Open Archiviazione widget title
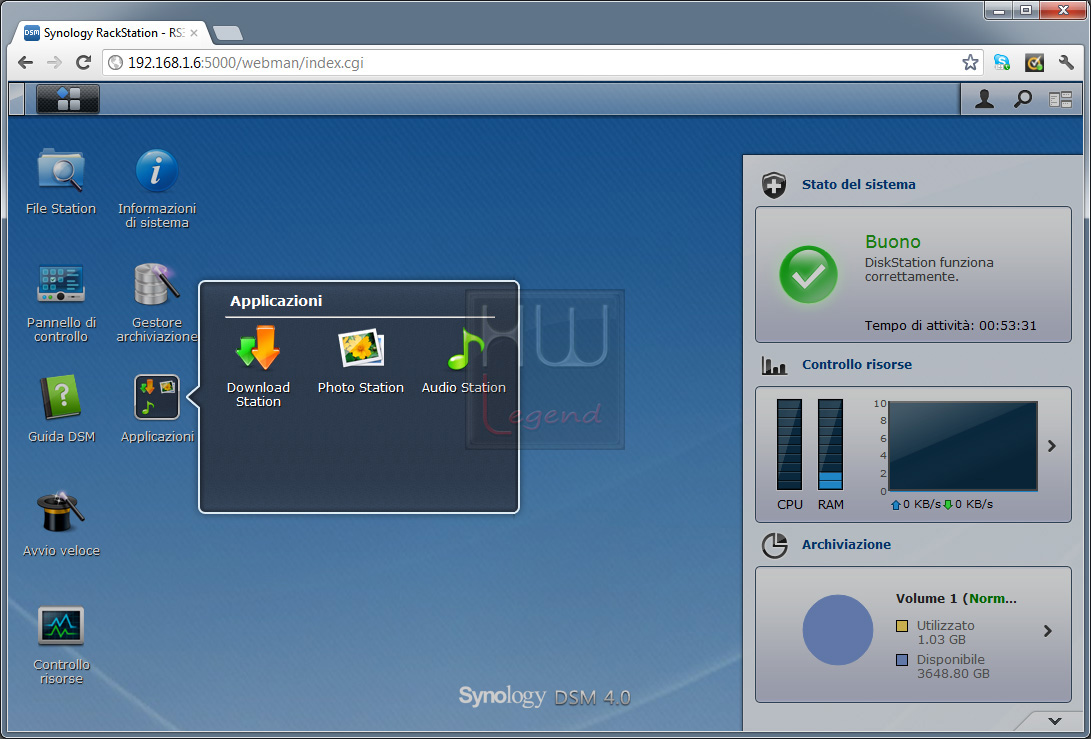The width and height of the screenshot is (1091, 739). [846, 545]
